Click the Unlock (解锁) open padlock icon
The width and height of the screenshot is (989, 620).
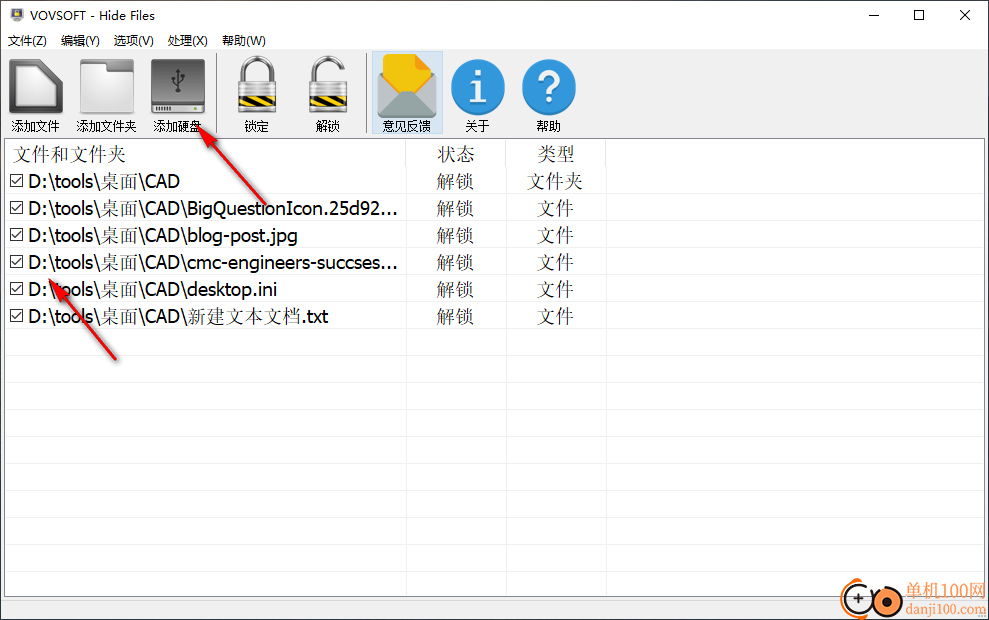[x=328, y=86]
